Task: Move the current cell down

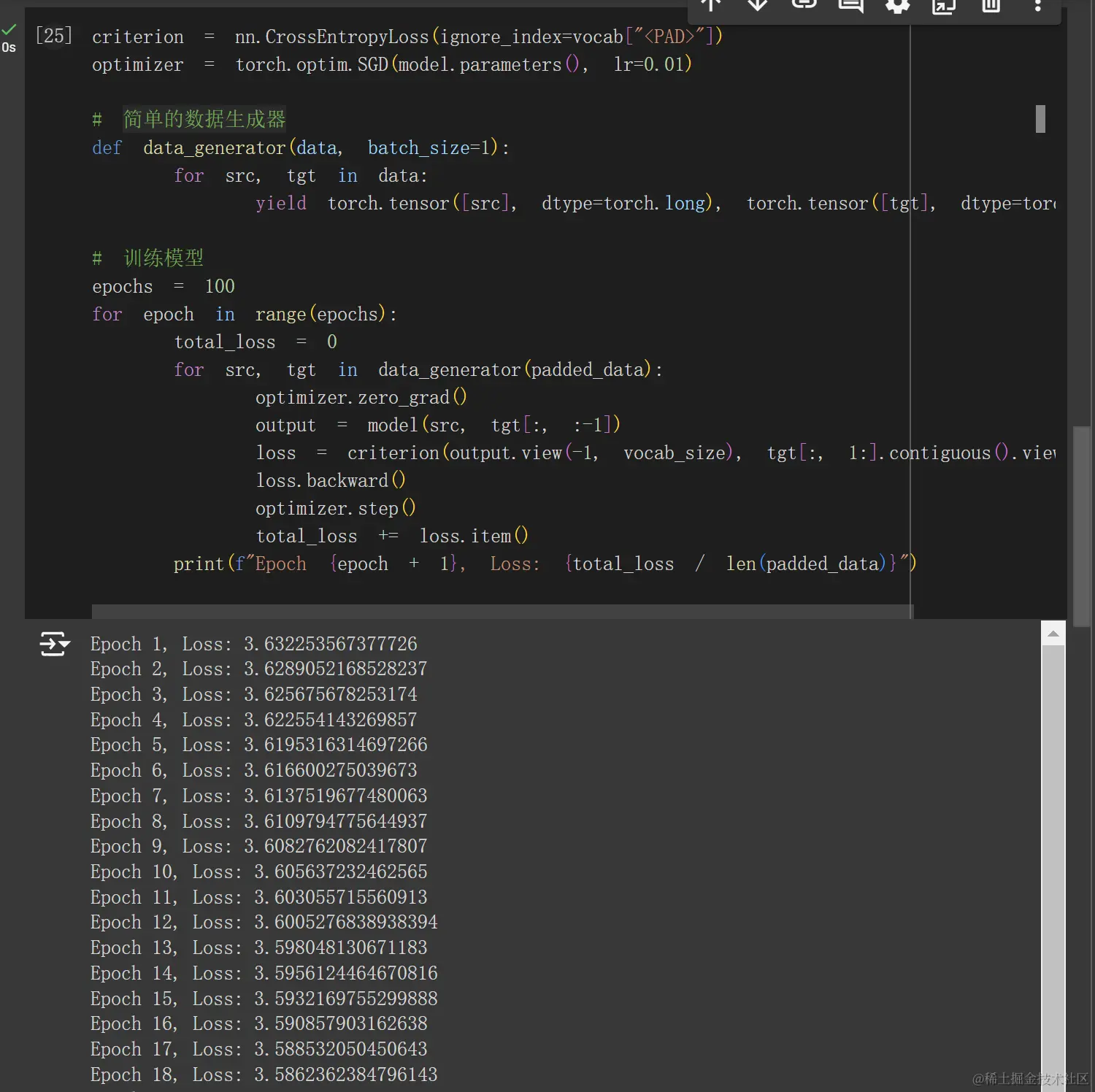Action: point(756,6)
